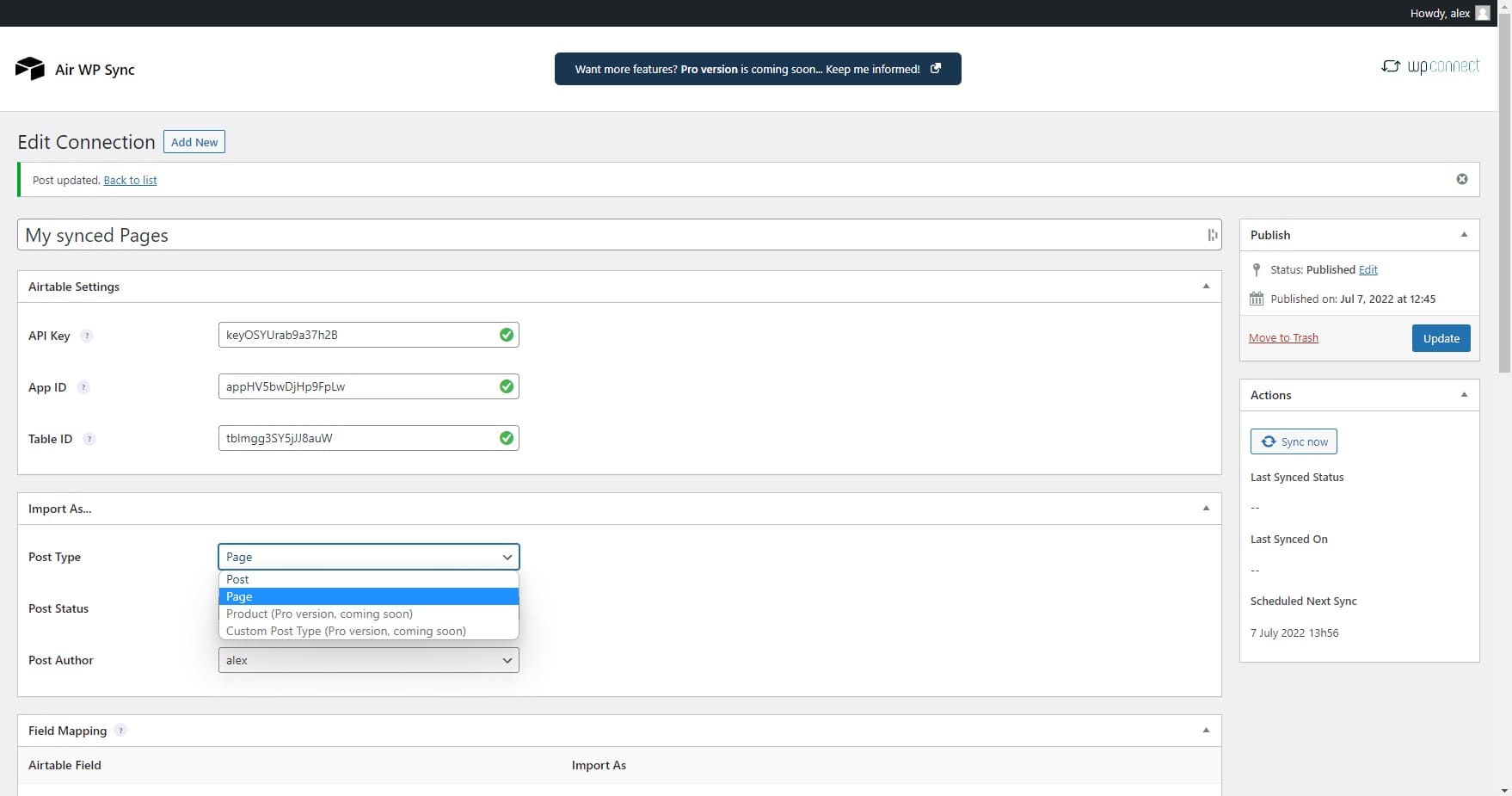Click the Update button
This screenshot has height=796, width=1512.
pos(1441,338)
